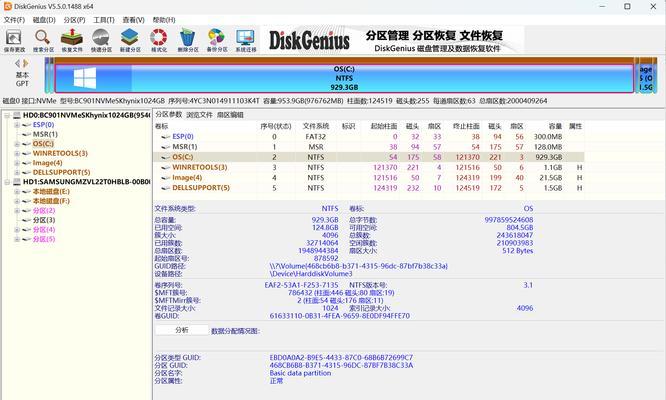Switch to the 分区参数 tab
The width and height of the screenshot is (666, 400).
pos(169,115)
